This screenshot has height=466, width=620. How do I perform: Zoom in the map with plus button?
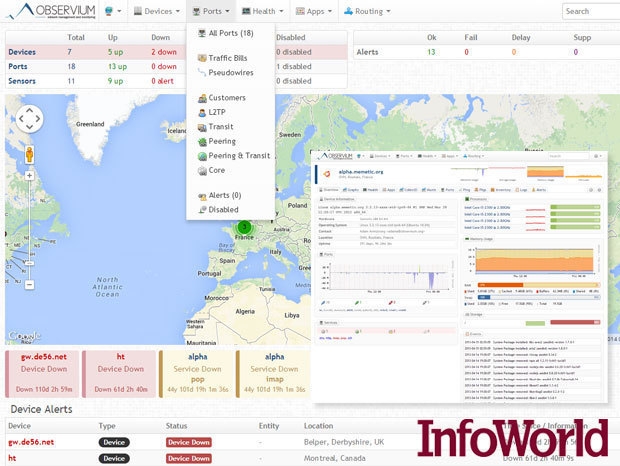(x=30, y=175)
